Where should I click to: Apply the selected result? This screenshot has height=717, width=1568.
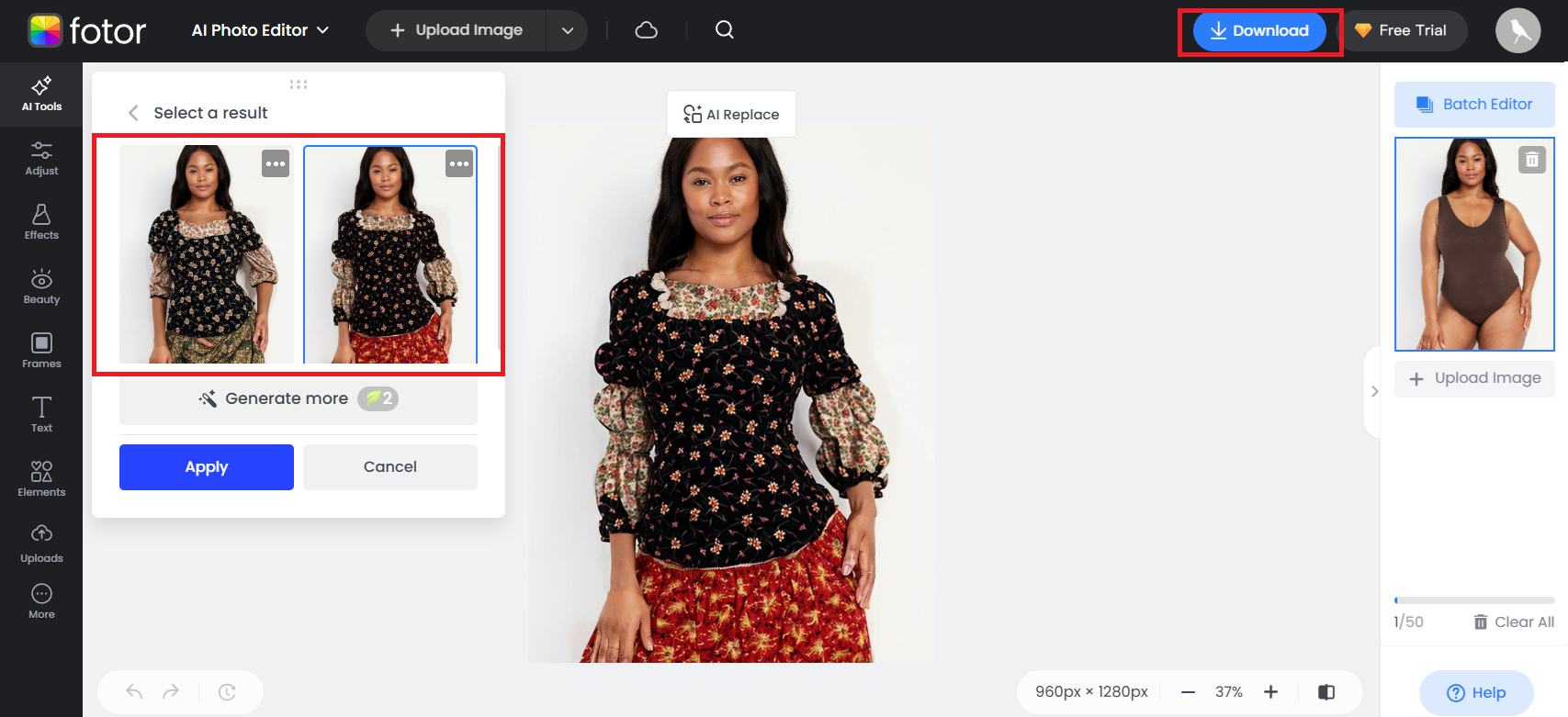(x=207, y=467)
